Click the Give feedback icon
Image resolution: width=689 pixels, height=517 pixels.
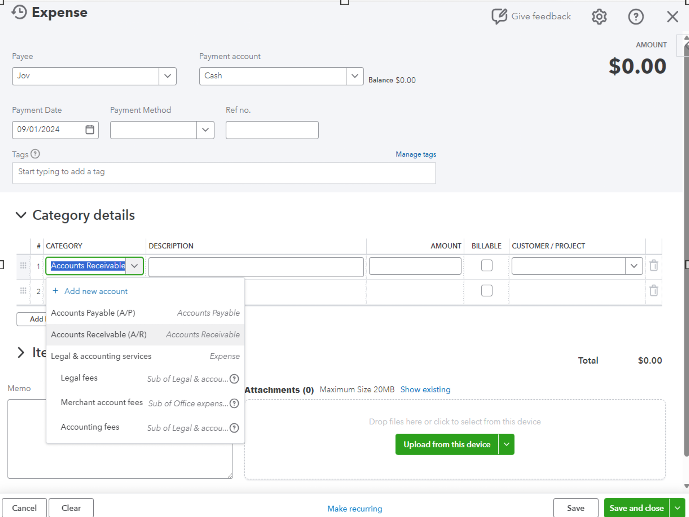pyautogui.click(x=499, y=16)
